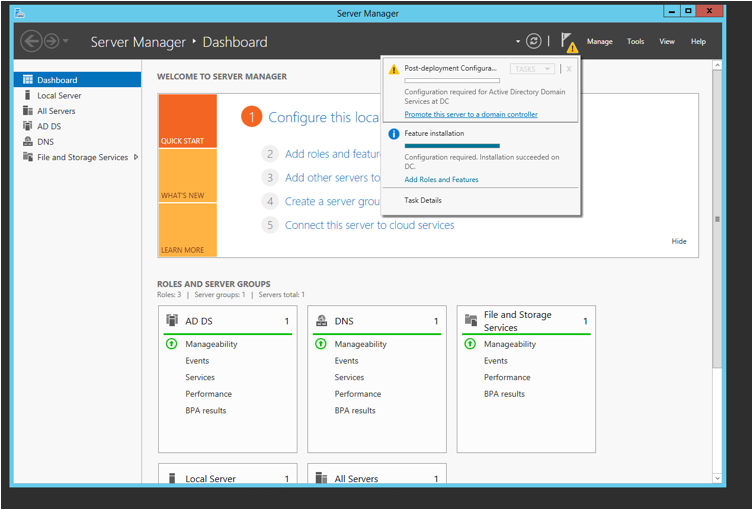Image resolution: width=753 pixels, height=510 pixels.
Task: Click the DNS tile header icon
Action: coord(321,321)
